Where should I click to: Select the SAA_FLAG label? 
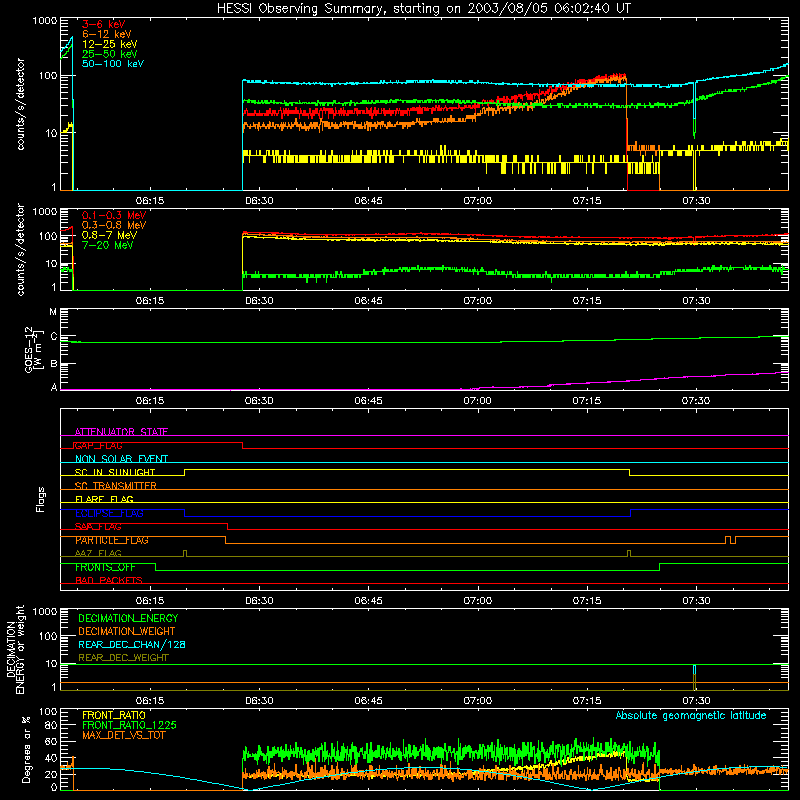pos(98,527)
